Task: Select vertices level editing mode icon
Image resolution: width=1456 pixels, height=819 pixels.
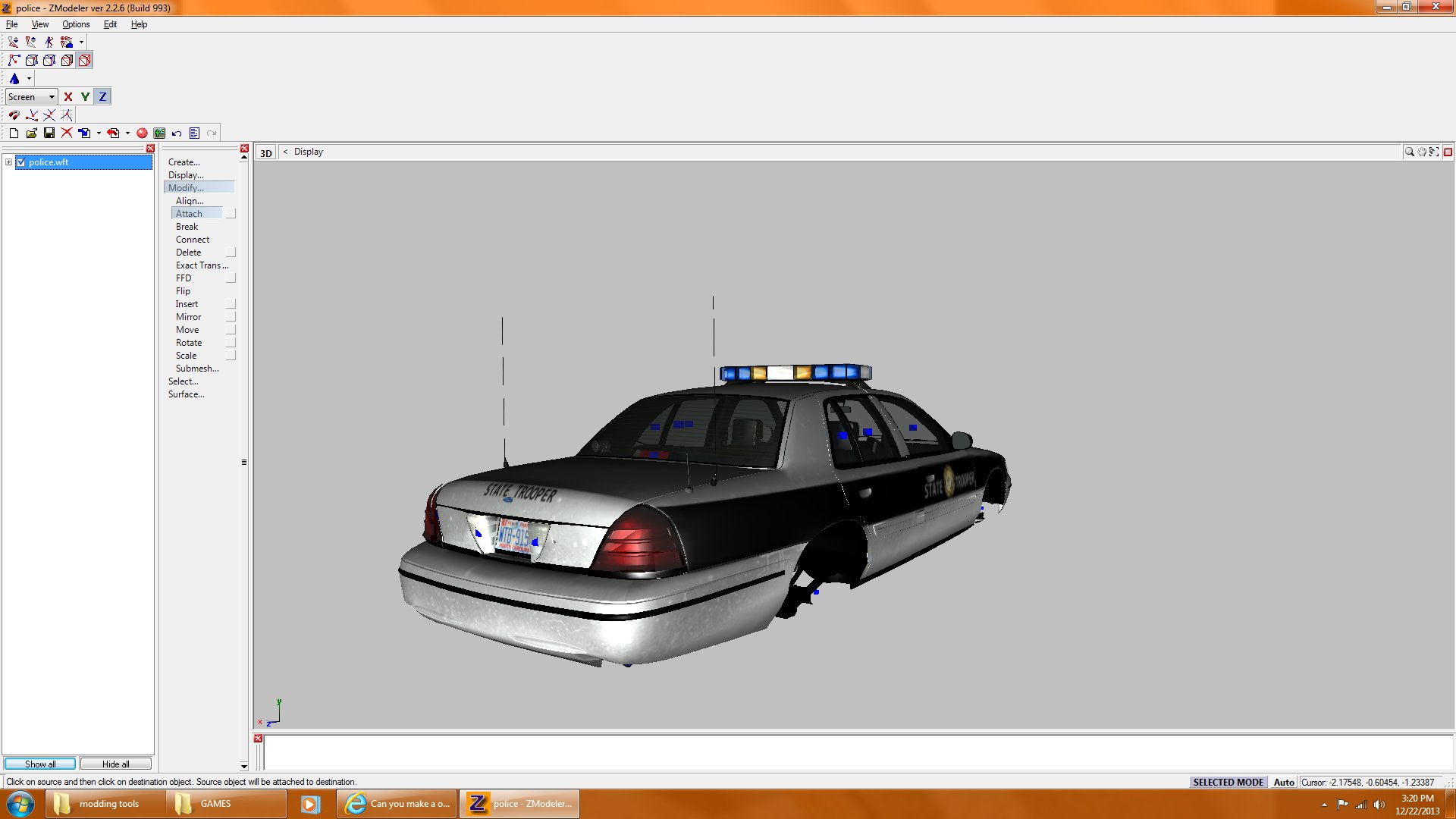Action: point(14,60)
